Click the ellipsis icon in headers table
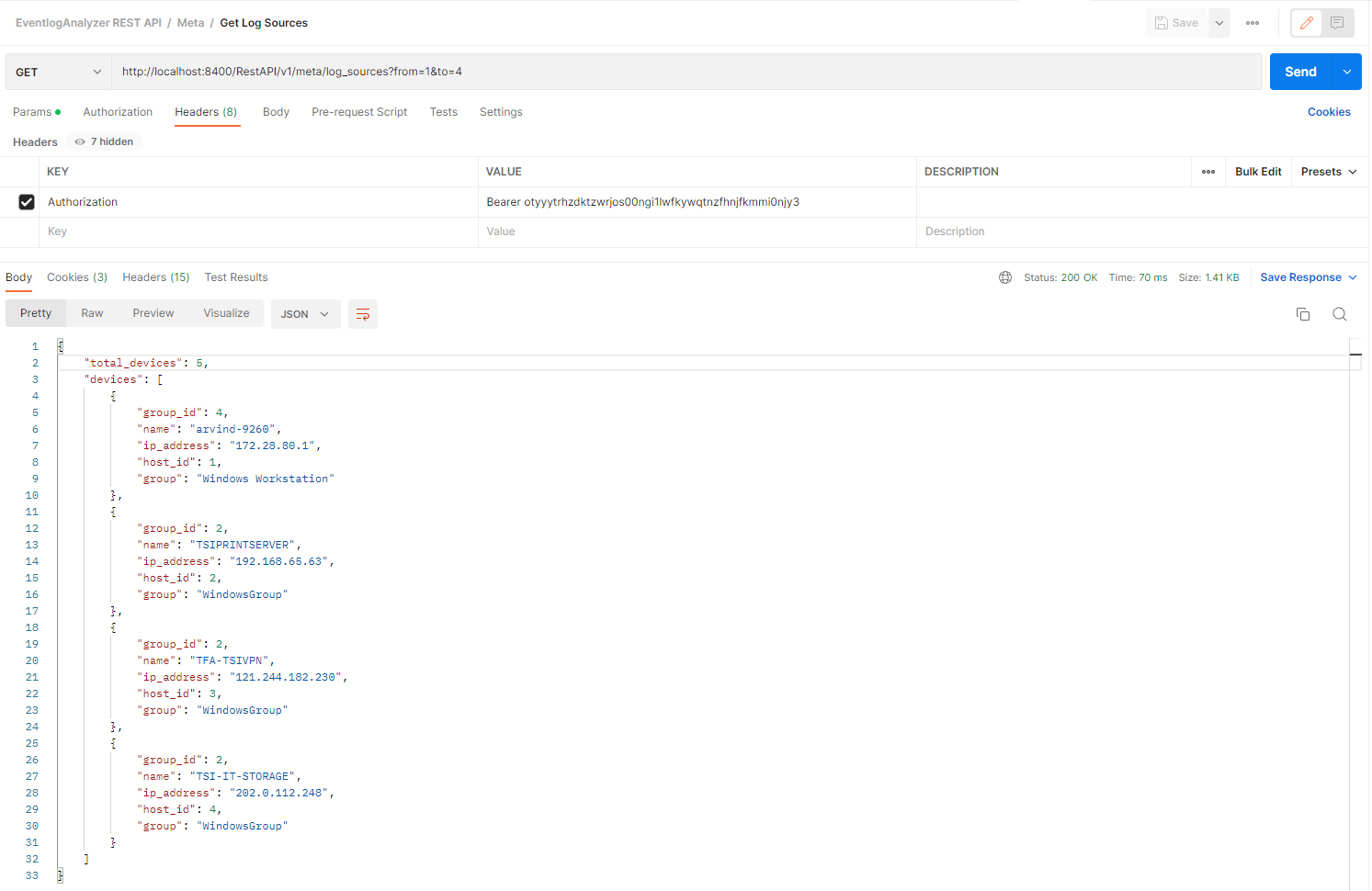The width and height of the screenshot is (1372, 891). click(1208, 171)
